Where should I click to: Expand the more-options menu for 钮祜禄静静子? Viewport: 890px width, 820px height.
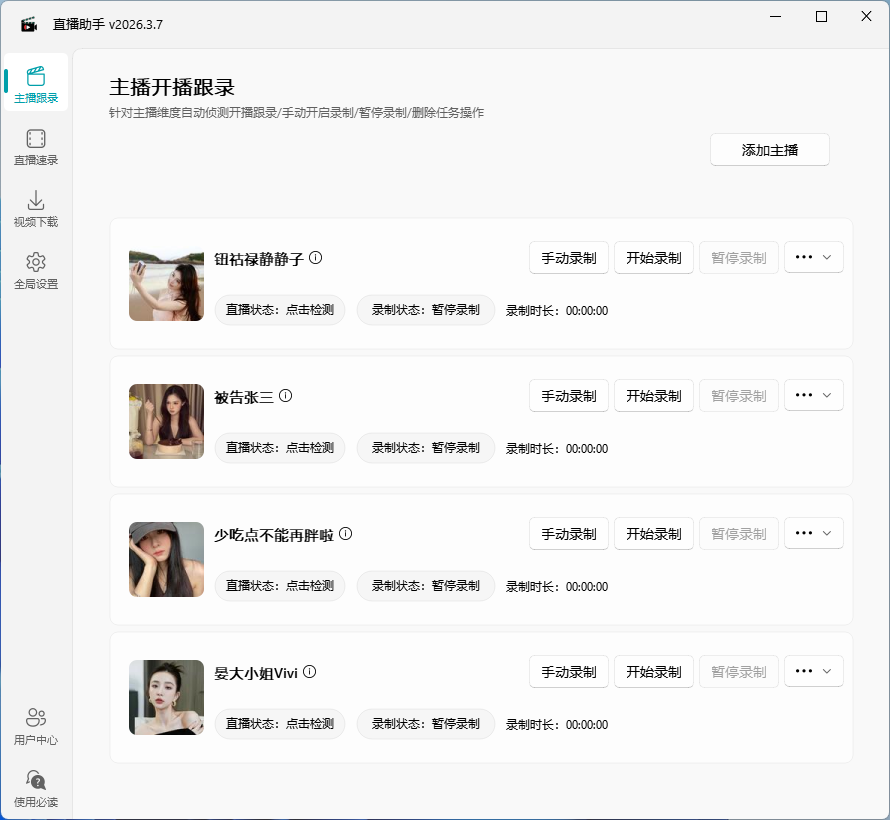tap(813, 257)
